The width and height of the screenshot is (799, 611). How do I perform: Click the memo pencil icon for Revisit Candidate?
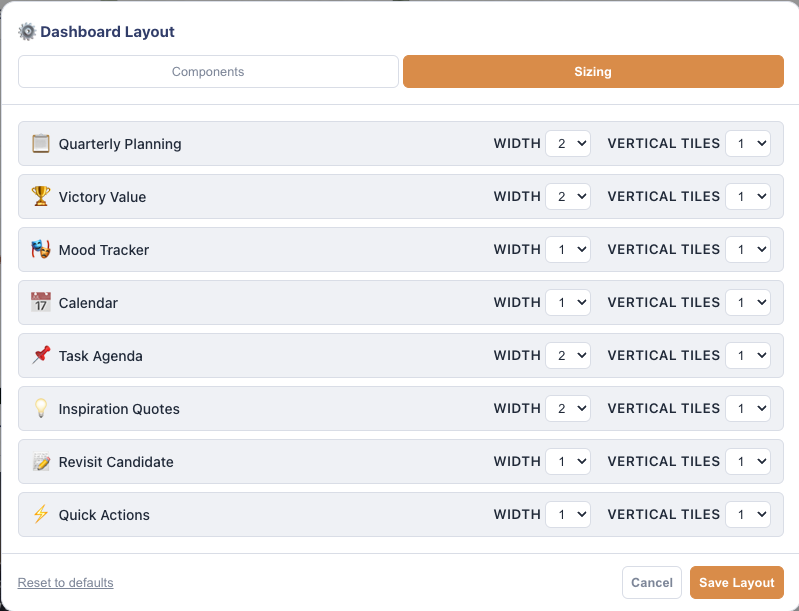(41, 462)
